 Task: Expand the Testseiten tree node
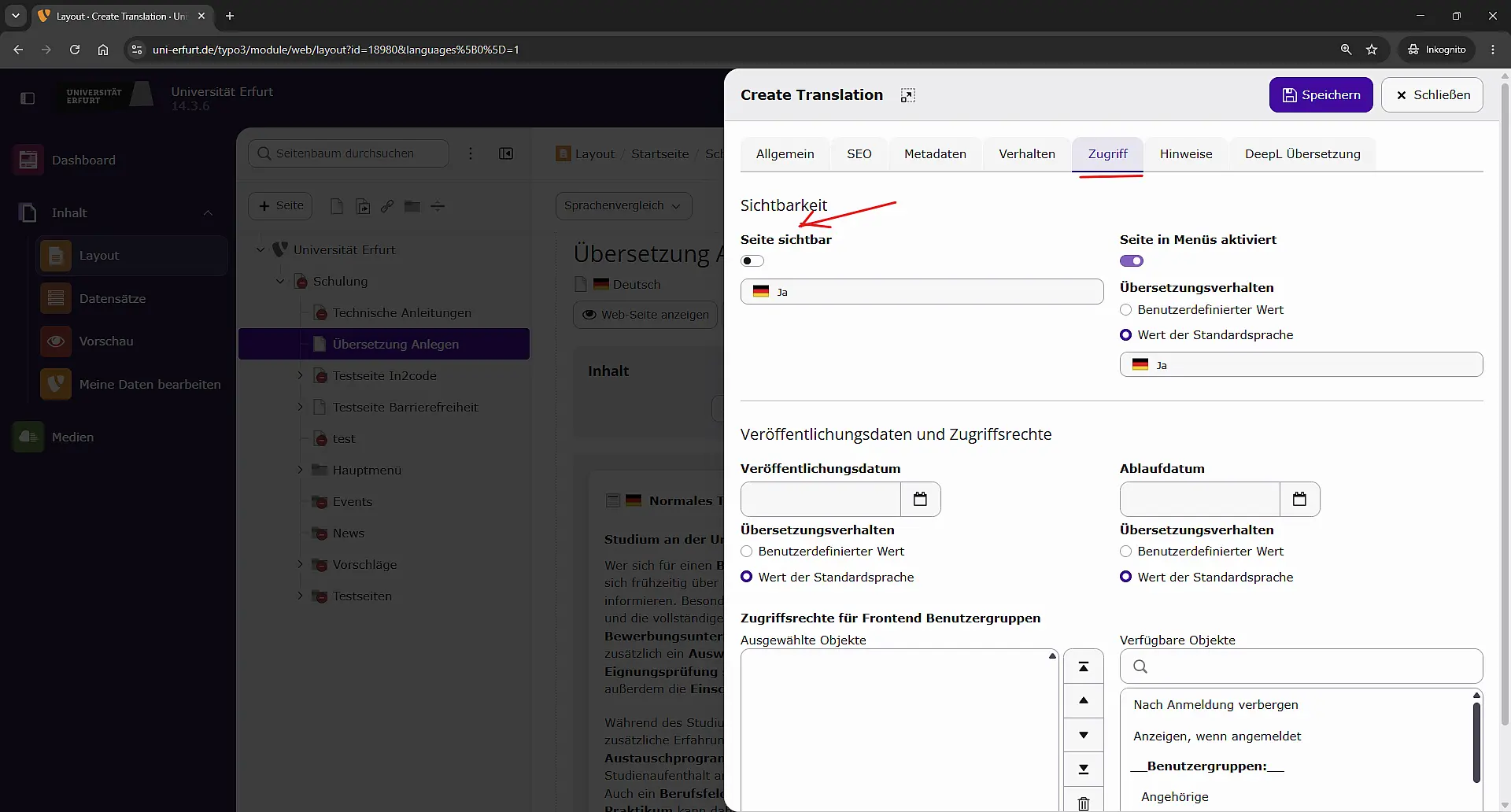(300, 596)
